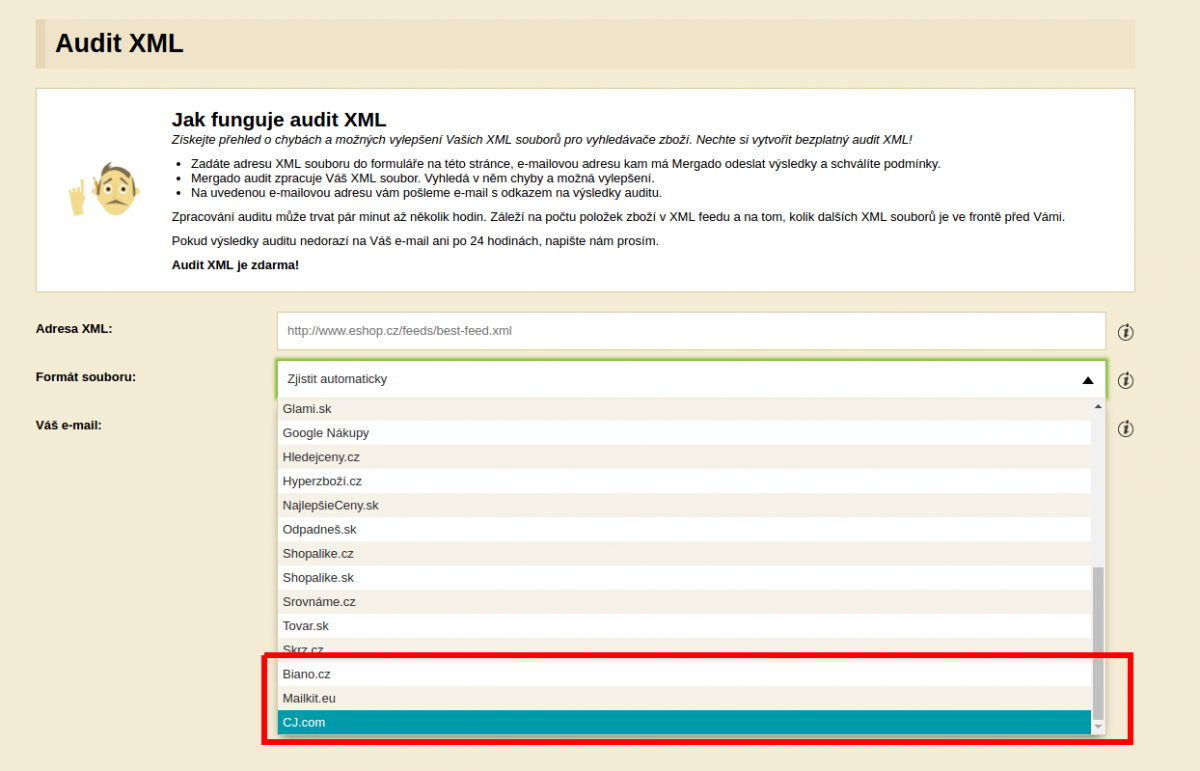Choose Mailkit.eu from the list

pos(684,698)
